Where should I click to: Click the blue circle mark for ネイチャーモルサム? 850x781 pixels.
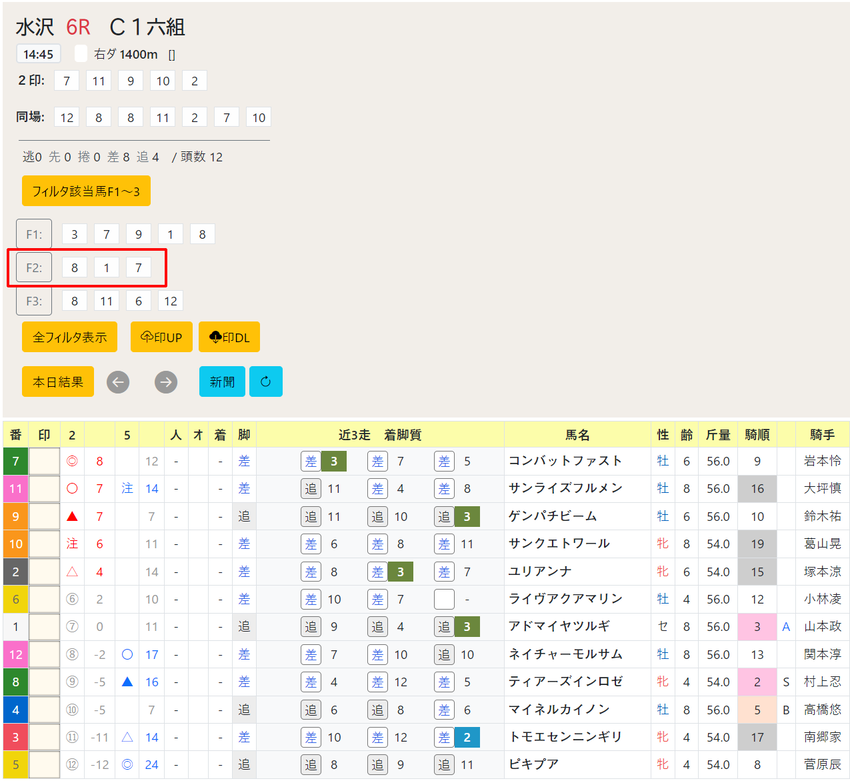pyautogui.click(x=127, y=654)
